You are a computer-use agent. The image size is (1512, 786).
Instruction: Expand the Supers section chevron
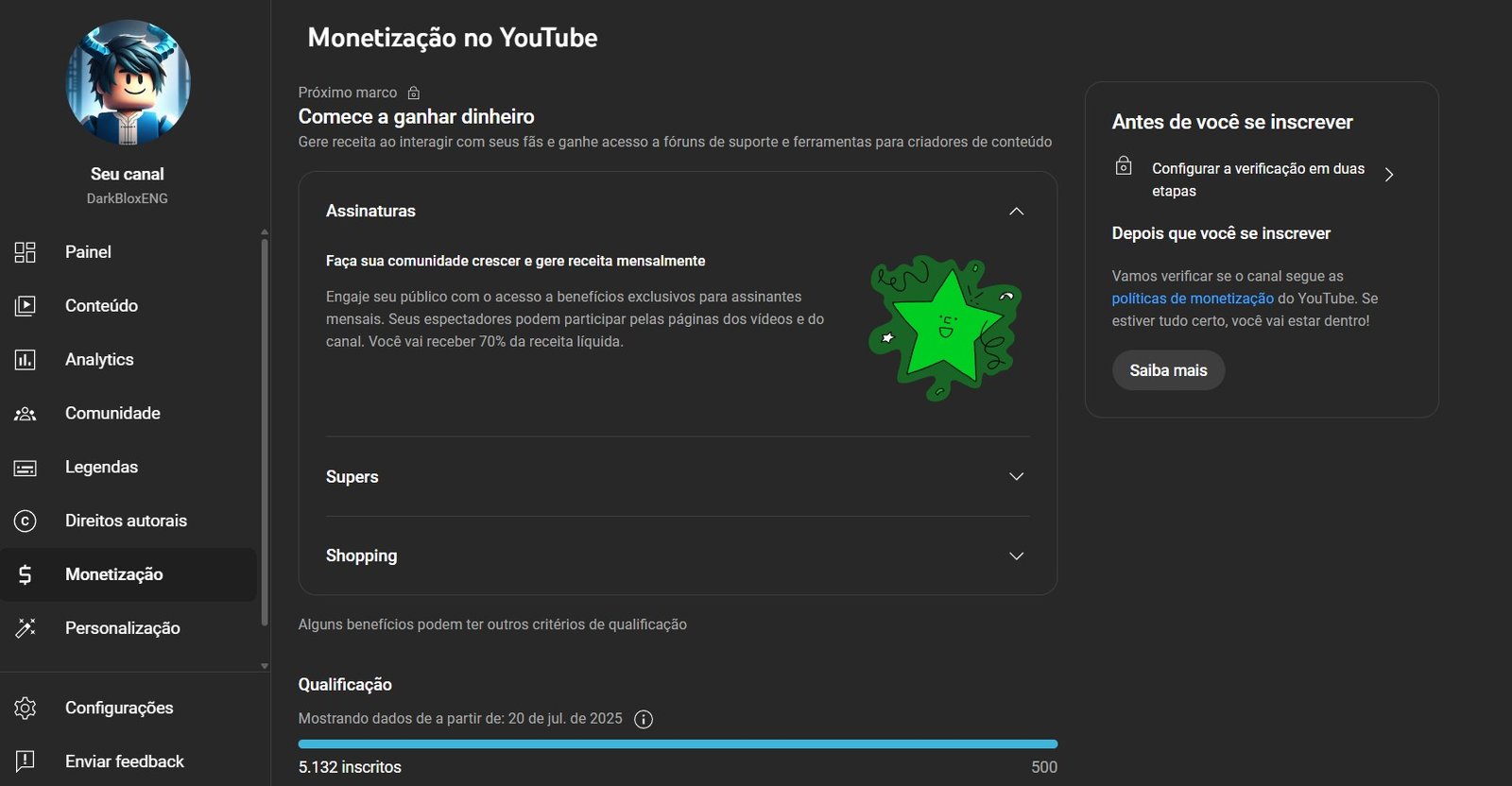click(x=1017, y=476)
